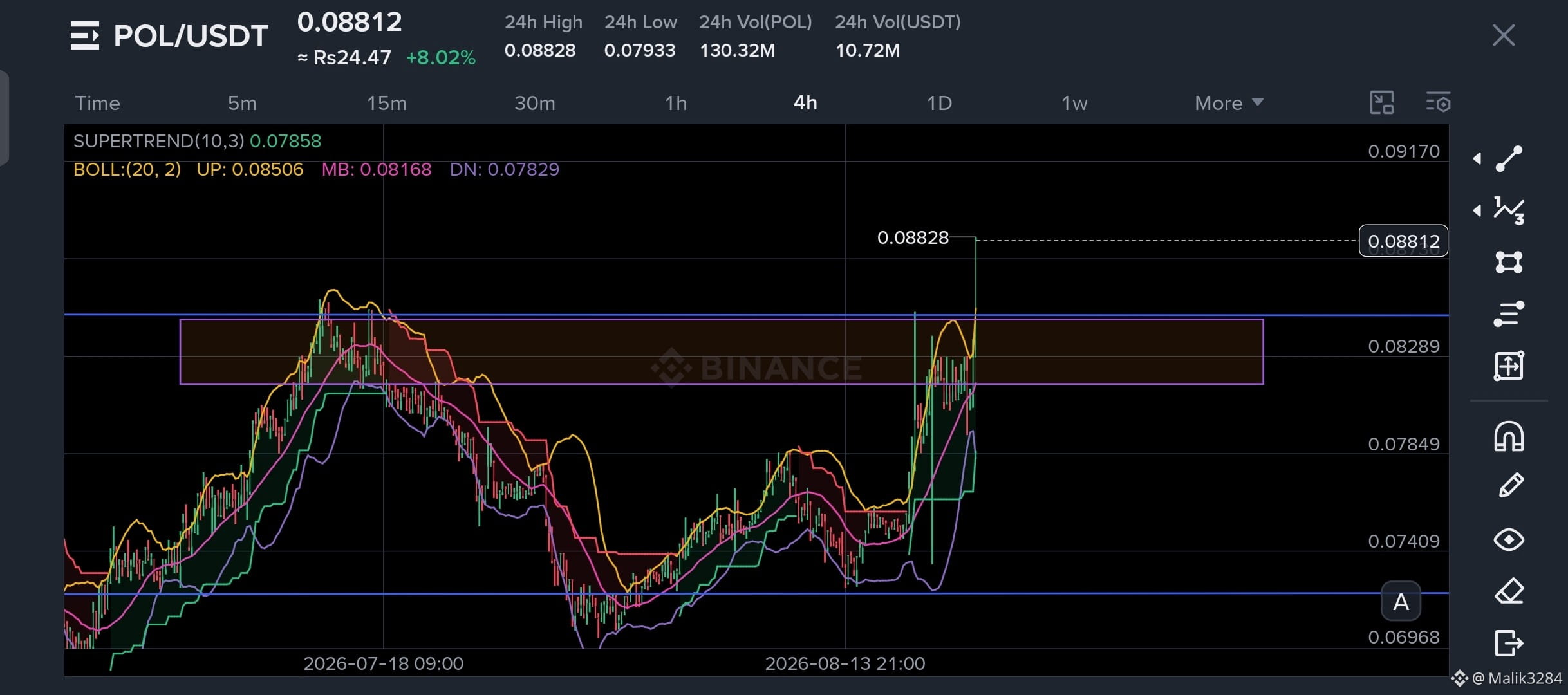Click the 0.09170 price axis label
This screenshot has height=695, width=1568.
[1404, 151]
